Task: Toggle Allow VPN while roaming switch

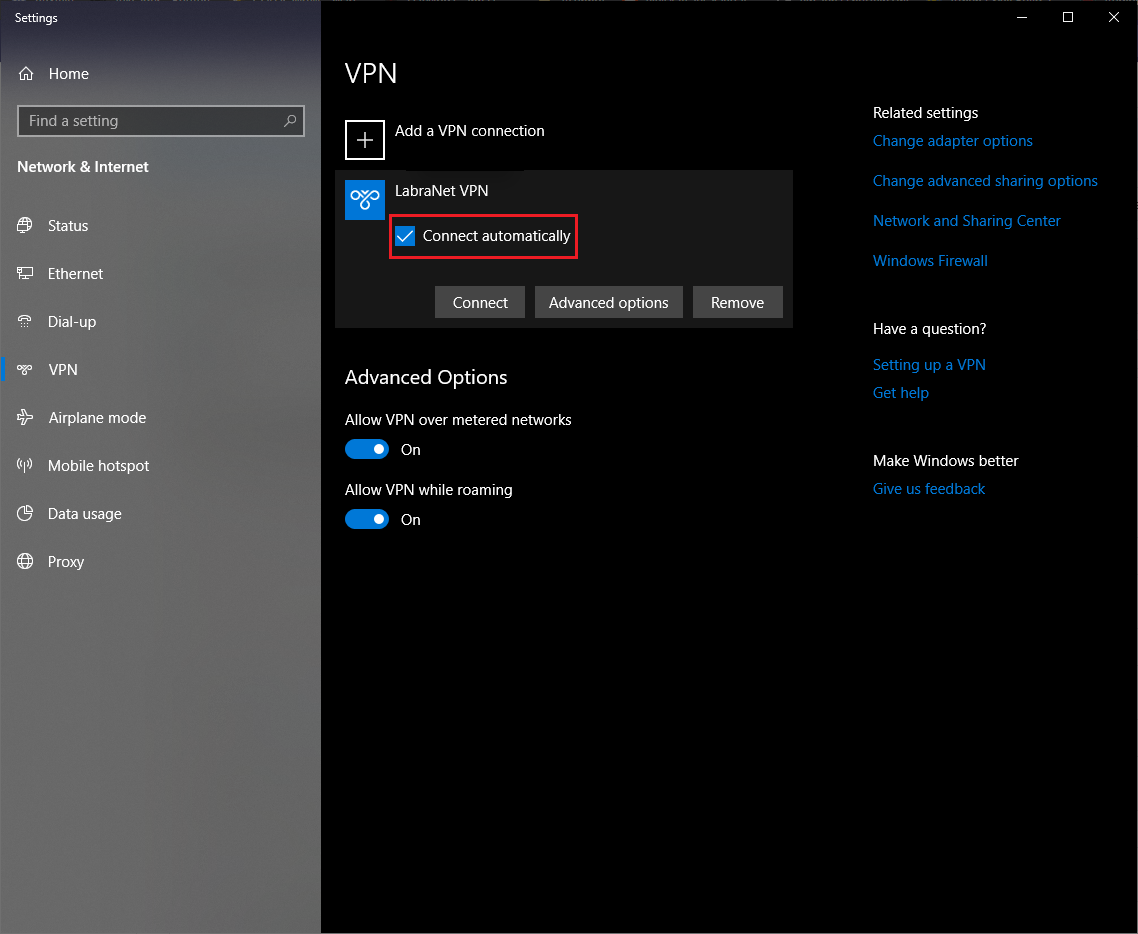Action: pos(367,520)
